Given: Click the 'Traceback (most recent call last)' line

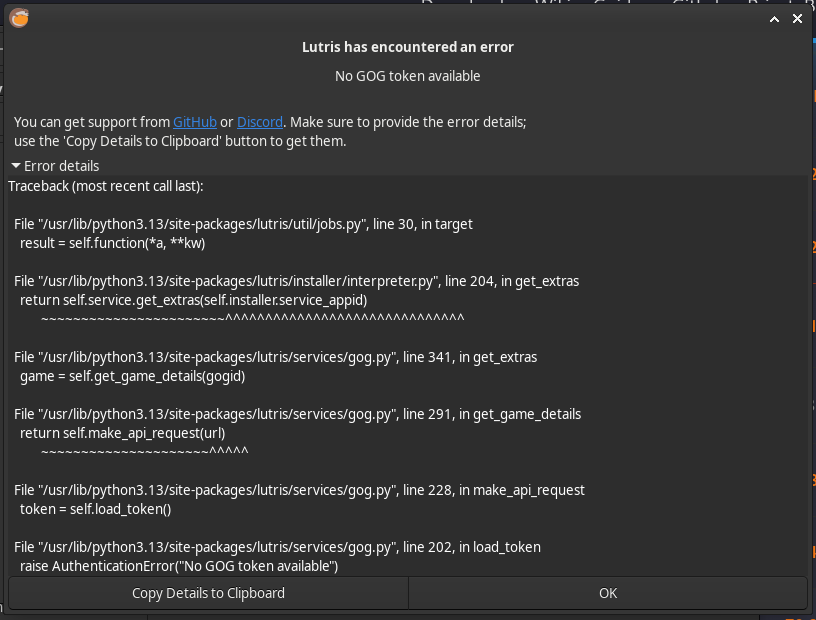Looking at the screenshot, I should click(106, 186).
